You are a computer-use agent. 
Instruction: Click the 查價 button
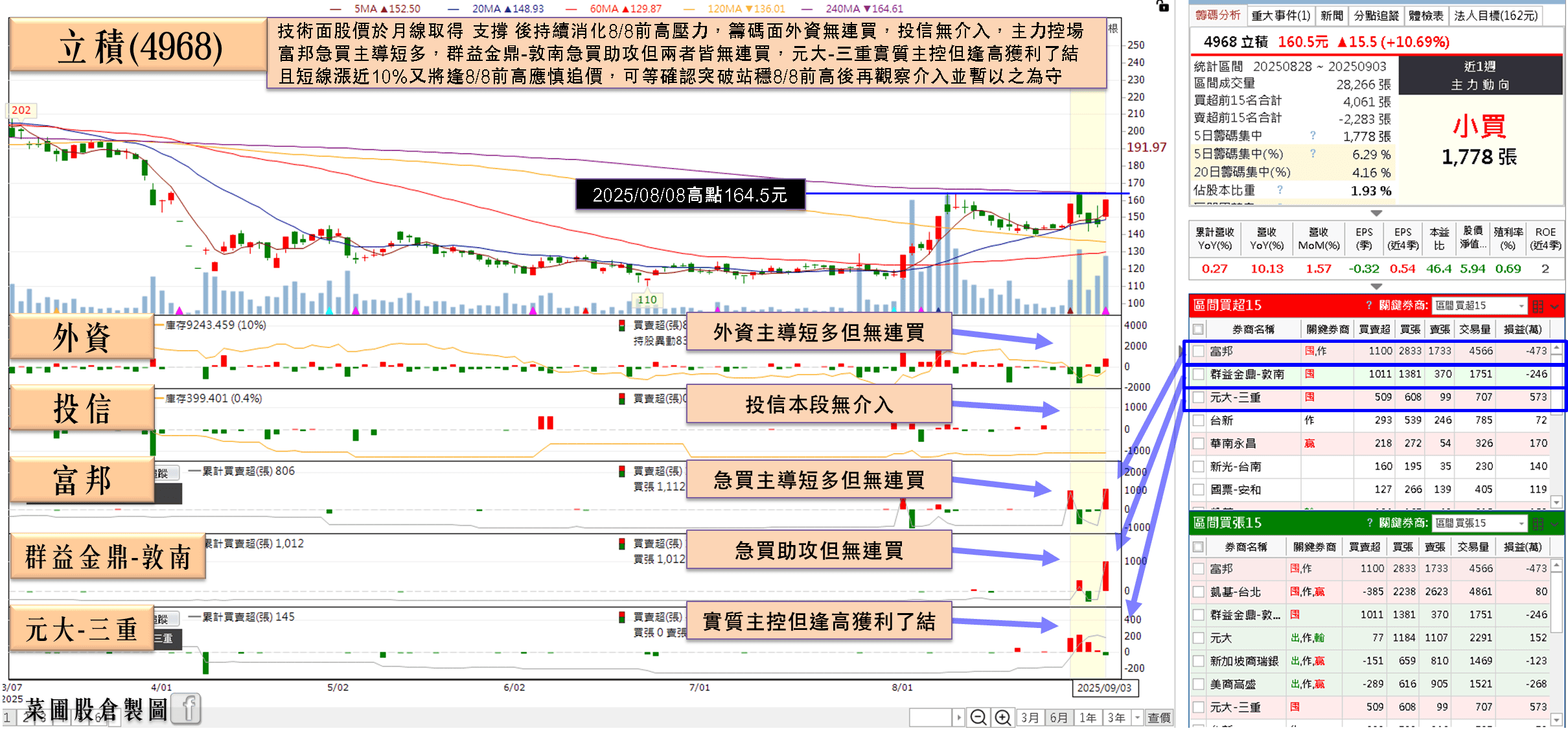[1159, 717]
